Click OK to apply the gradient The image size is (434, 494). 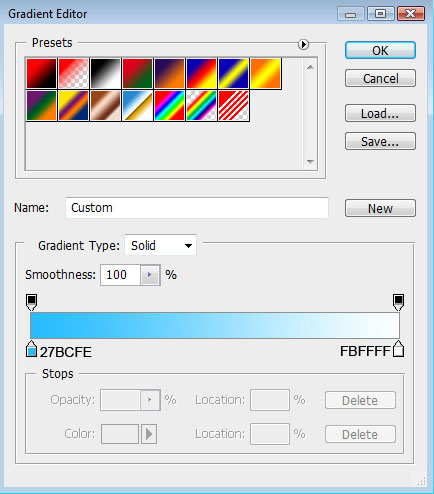pyautogui.click(x=380, y=50)
